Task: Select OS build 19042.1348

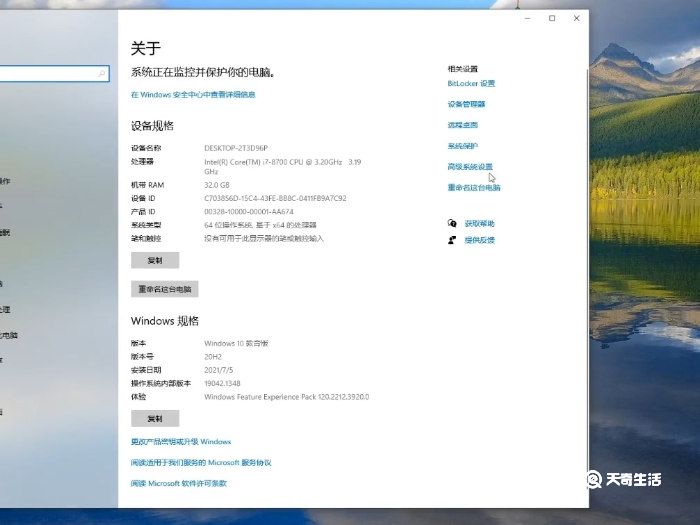Action: pyautogui.click(x=222, y=383)
